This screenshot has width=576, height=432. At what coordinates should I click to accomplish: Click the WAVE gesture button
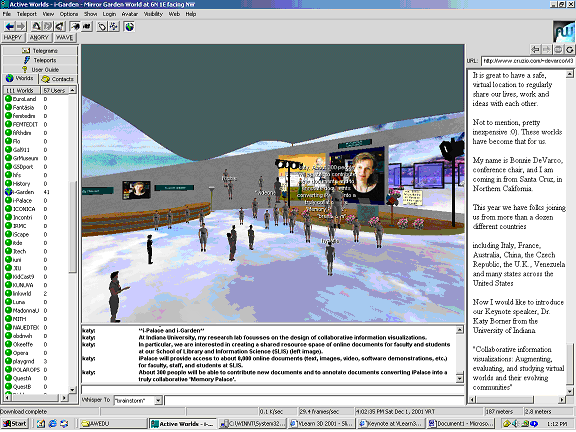click(65, 37)
